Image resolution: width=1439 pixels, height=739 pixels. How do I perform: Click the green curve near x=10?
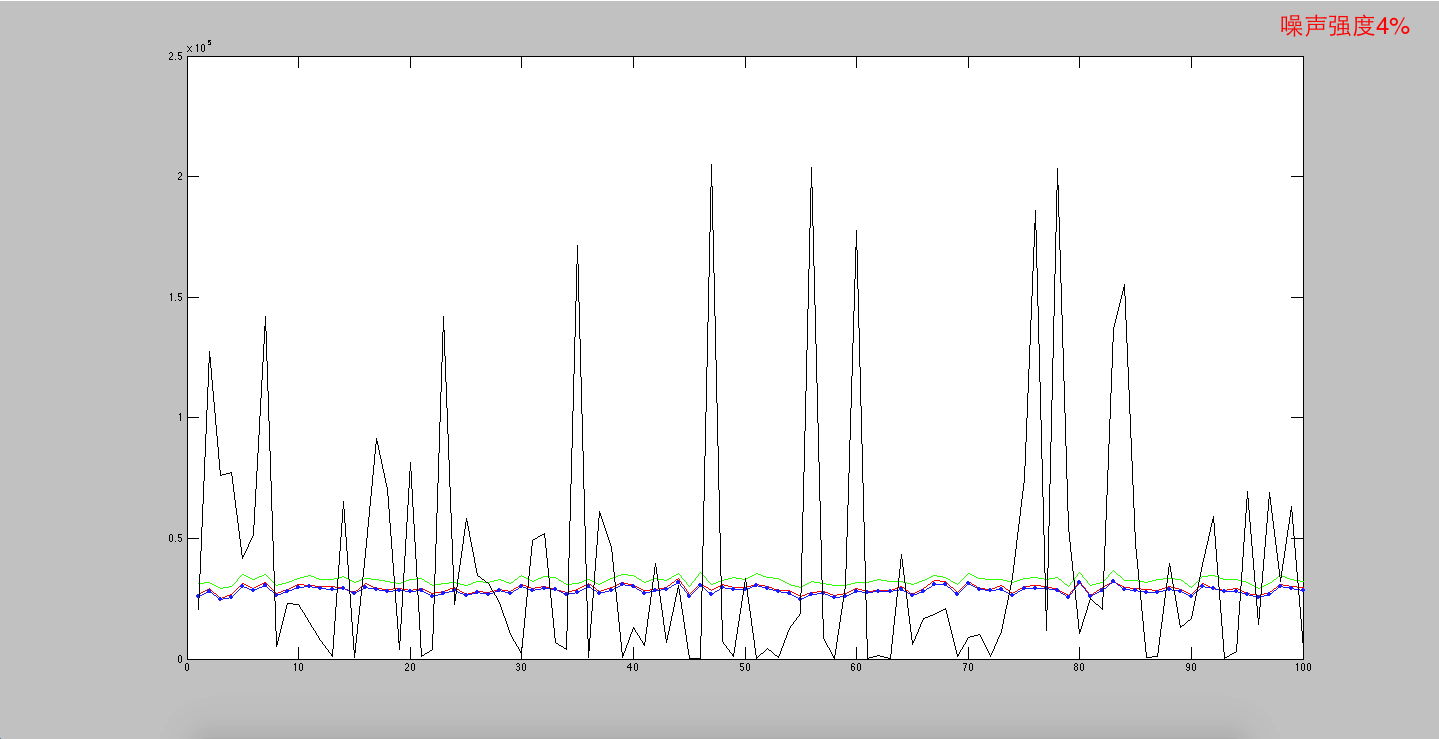click(x=298, y=578)
